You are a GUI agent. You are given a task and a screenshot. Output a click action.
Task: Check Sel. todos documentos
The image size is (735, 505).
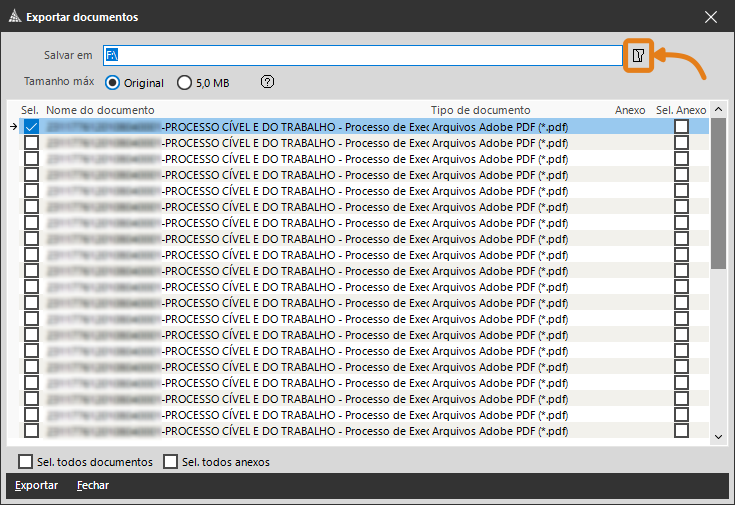click(26, 462)
